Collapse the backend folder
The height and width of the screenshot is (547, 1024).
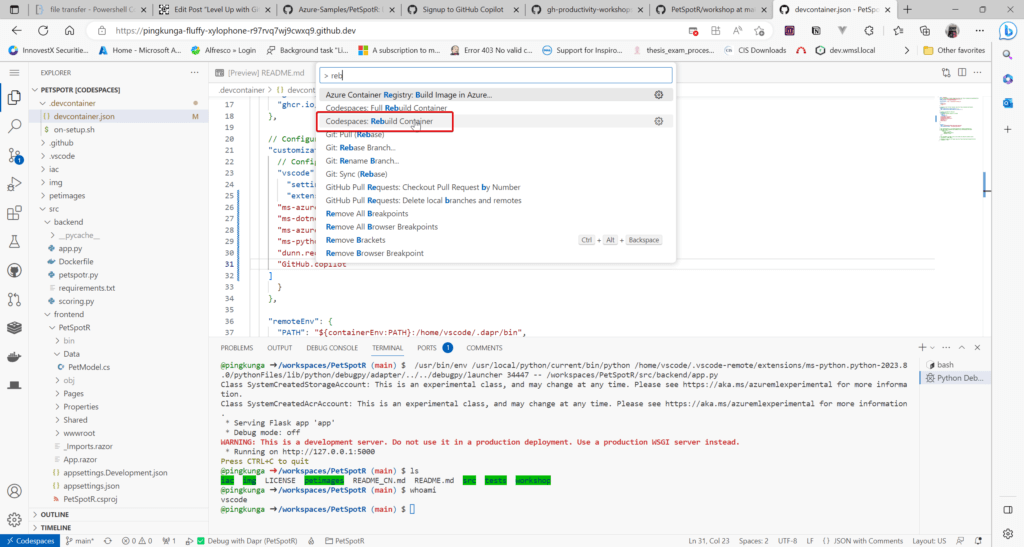click(x=68, y=222)
